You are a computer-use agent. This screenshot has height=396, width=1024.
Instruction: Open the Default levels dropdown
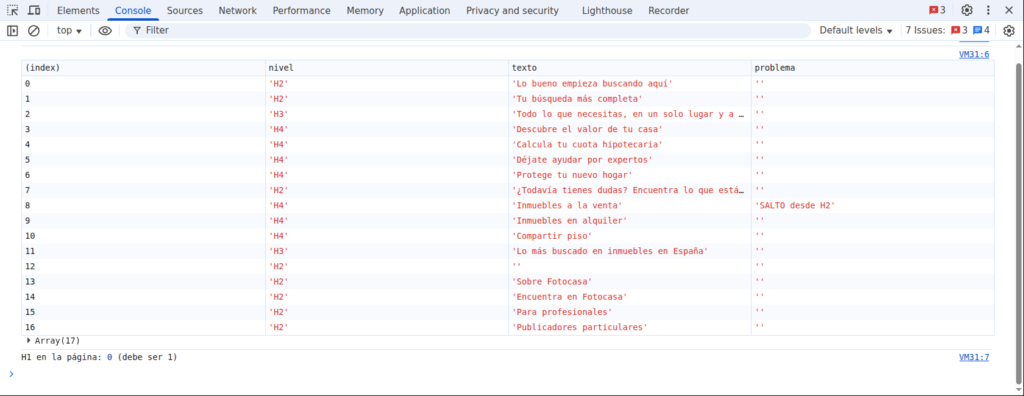(856, 30)
